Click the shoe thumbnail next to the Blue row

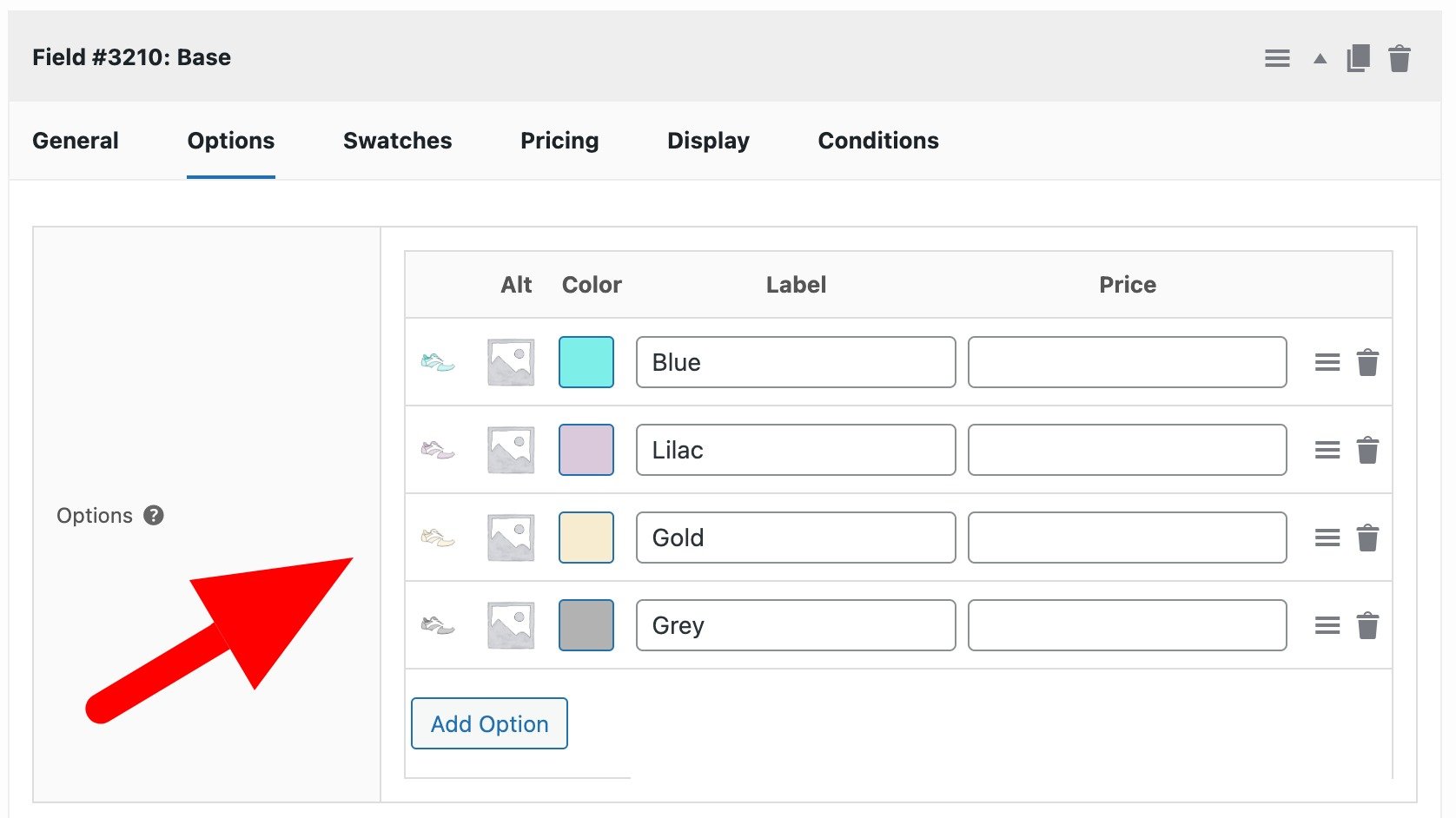coord(439,362)
